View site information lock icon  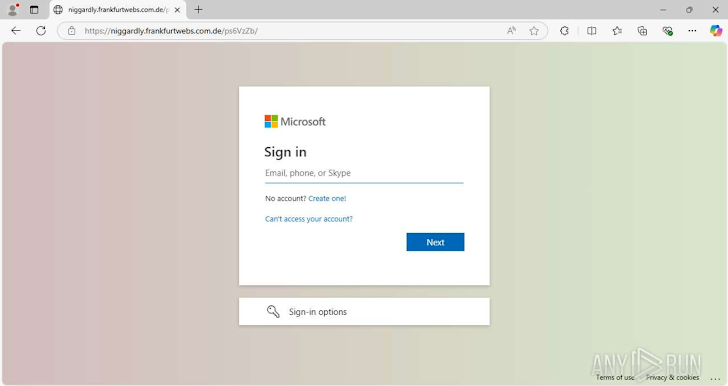tap(72, 31)
